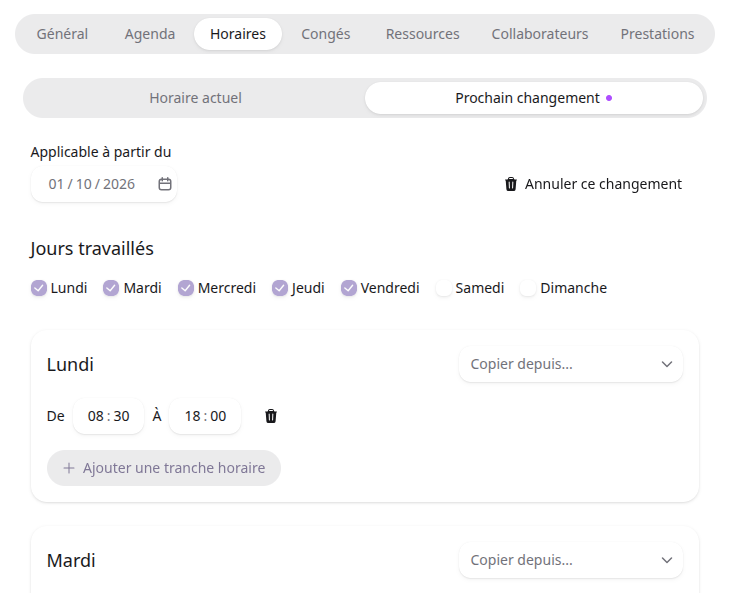Edit the Applicable à partir du date field
This screenshot has height=593, width=741.
104,184
